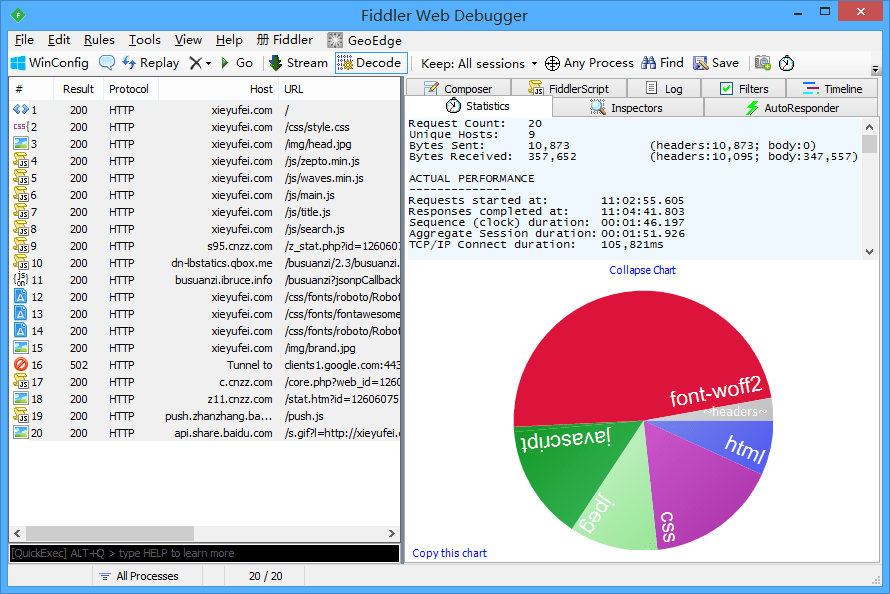
Task: Click the Remove X icon
Action: tap(195, 63)
